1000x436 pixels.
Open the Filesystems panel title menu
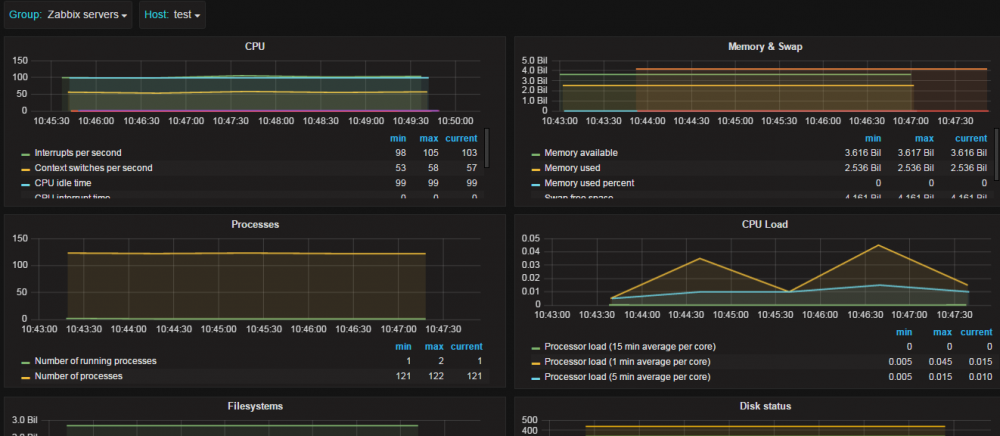coord(255,406)
